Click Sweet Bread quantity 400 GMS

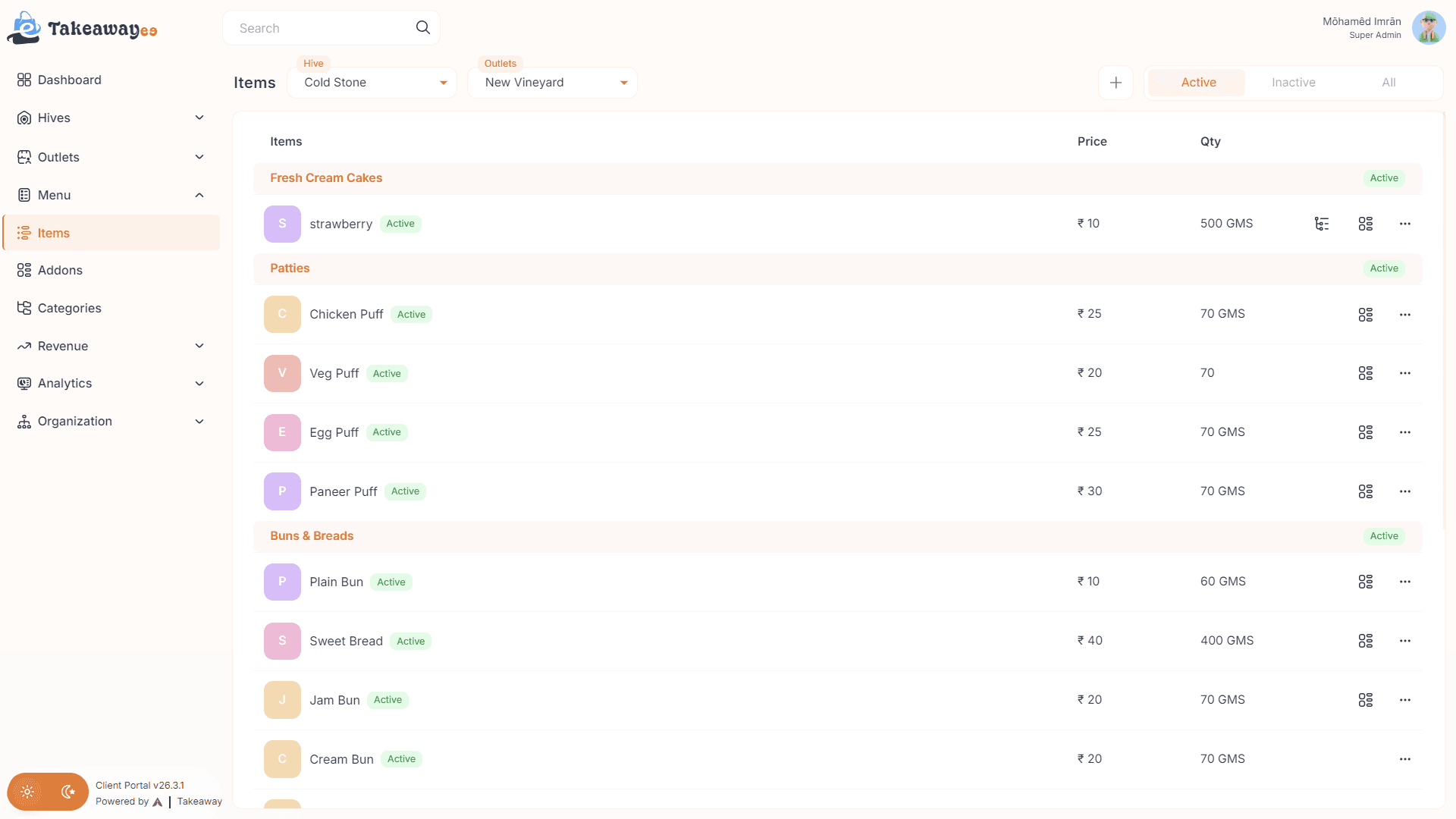pos(1227,641)
